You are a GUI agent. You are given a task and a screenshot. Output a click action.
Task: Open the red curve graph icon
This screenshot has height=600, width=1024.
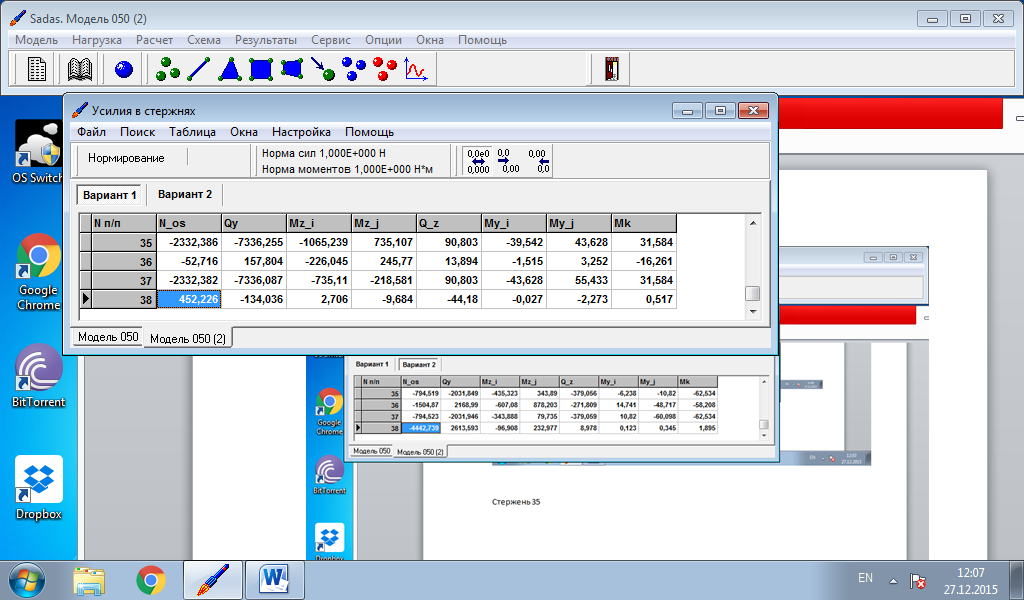click(x=416, y=69)
